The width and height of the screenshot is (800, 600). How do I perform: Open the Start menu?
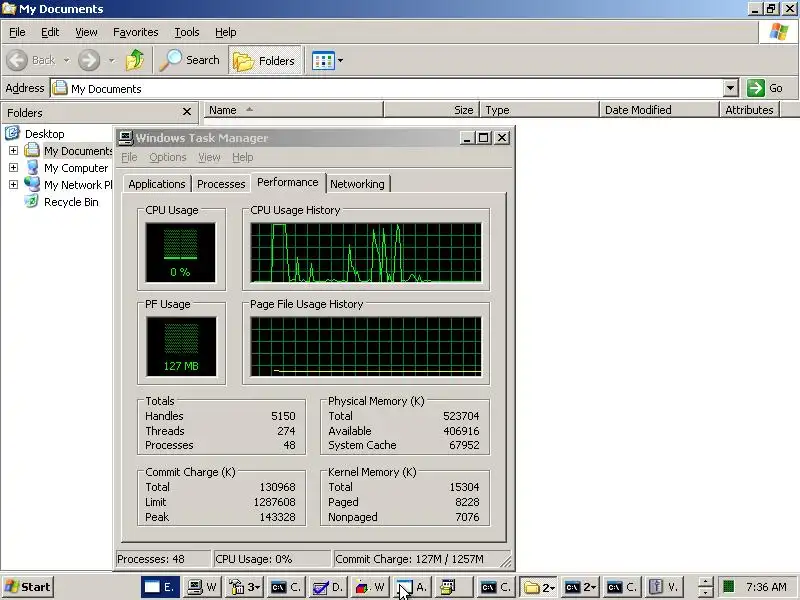coord(28,587)
